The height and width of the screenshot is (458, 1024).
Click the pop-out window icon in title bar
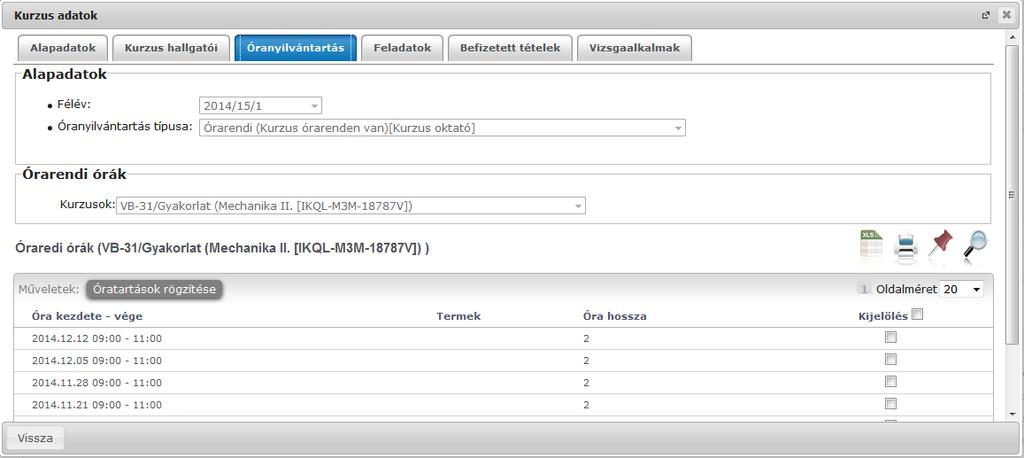coord(986,16)
